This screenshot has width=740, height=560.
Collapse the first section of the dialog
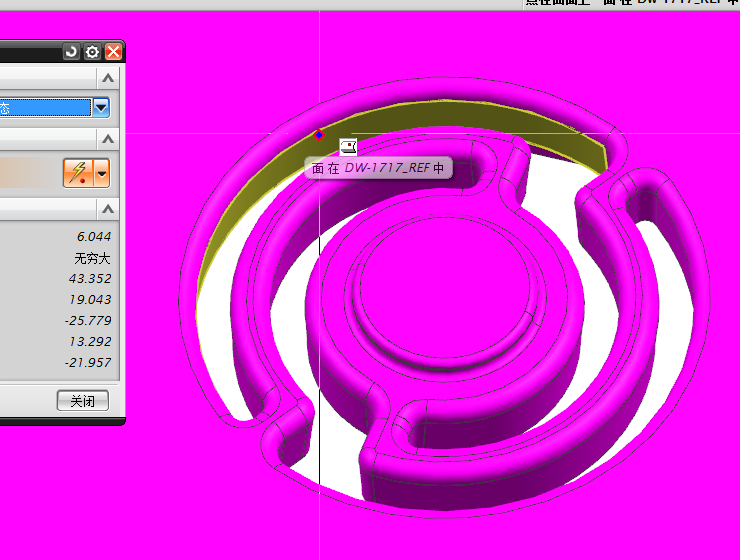pos(108,78)
